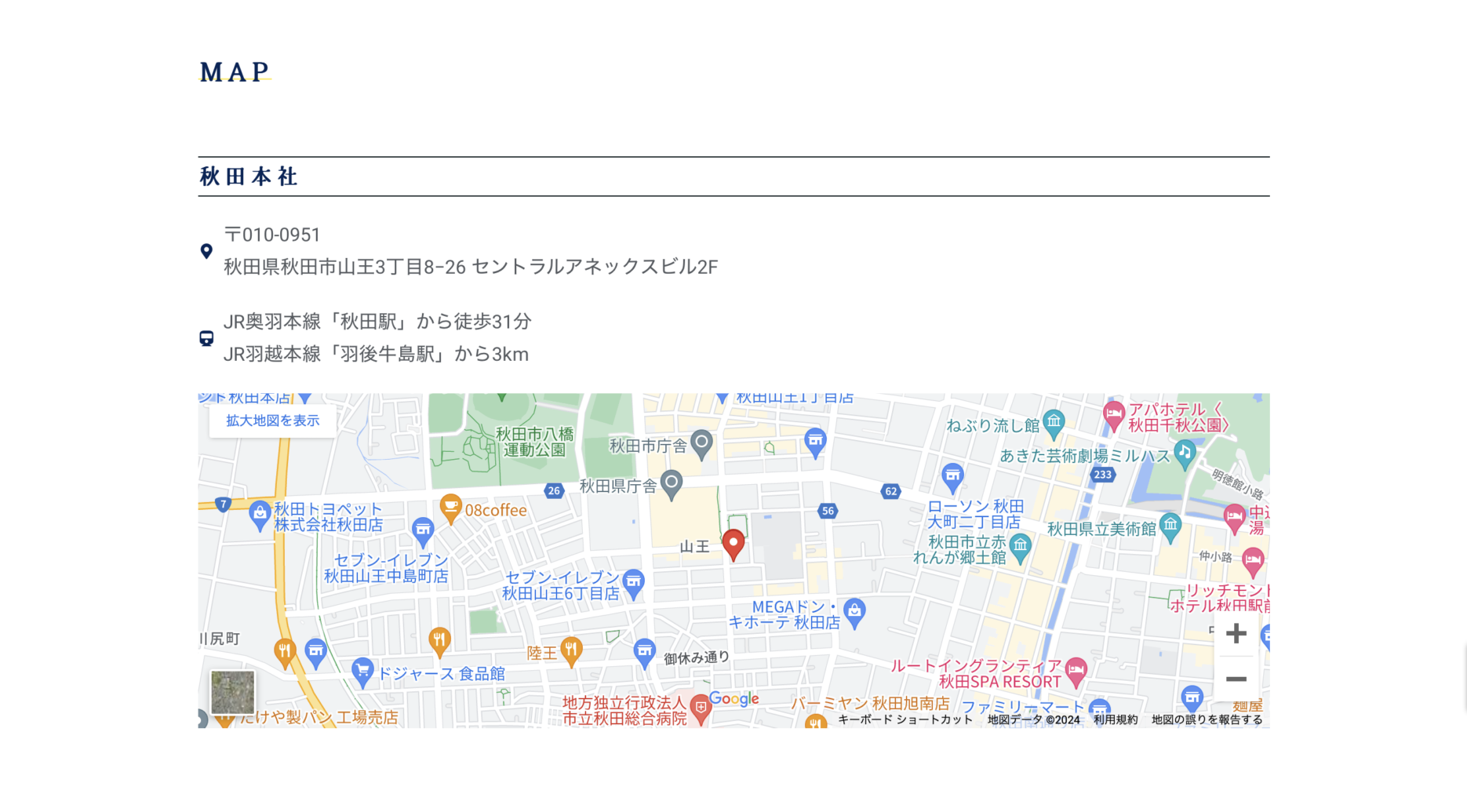1467x812 pixels.
Task: Click the red location pin at 山王
Action: tap(733, 544)
